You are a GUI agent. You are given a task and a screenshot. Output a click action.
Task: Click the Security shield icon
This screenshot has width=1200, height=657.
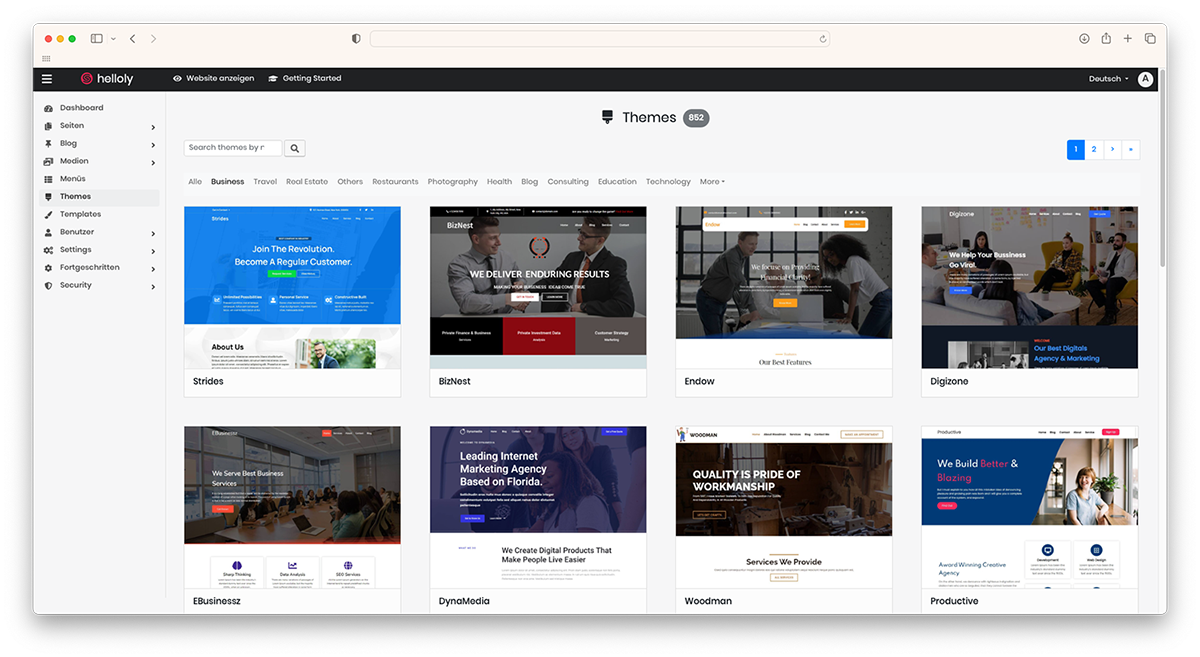49,285
